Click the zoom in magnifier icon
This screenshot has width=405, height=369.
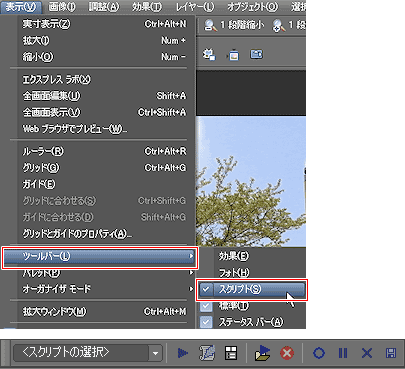(279, 25)
